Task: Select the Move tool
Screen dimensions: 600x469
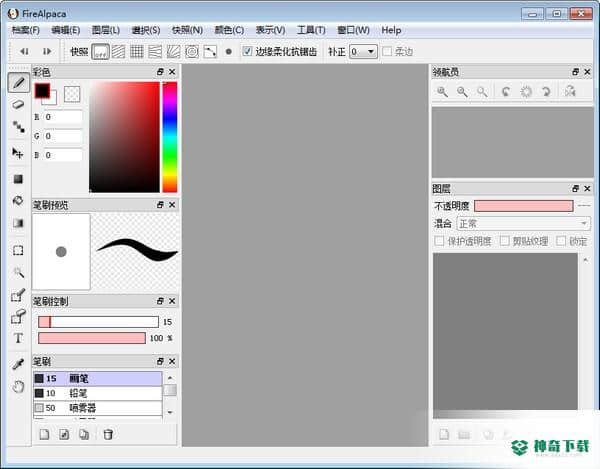Action: [18, 153]
